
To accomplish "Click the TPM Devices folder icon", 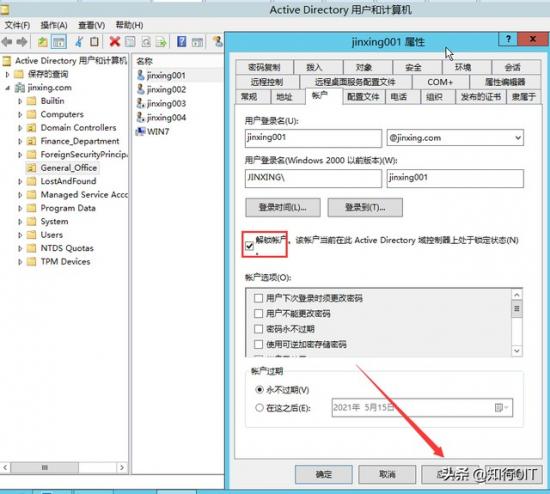I will [x=32, y=261].
